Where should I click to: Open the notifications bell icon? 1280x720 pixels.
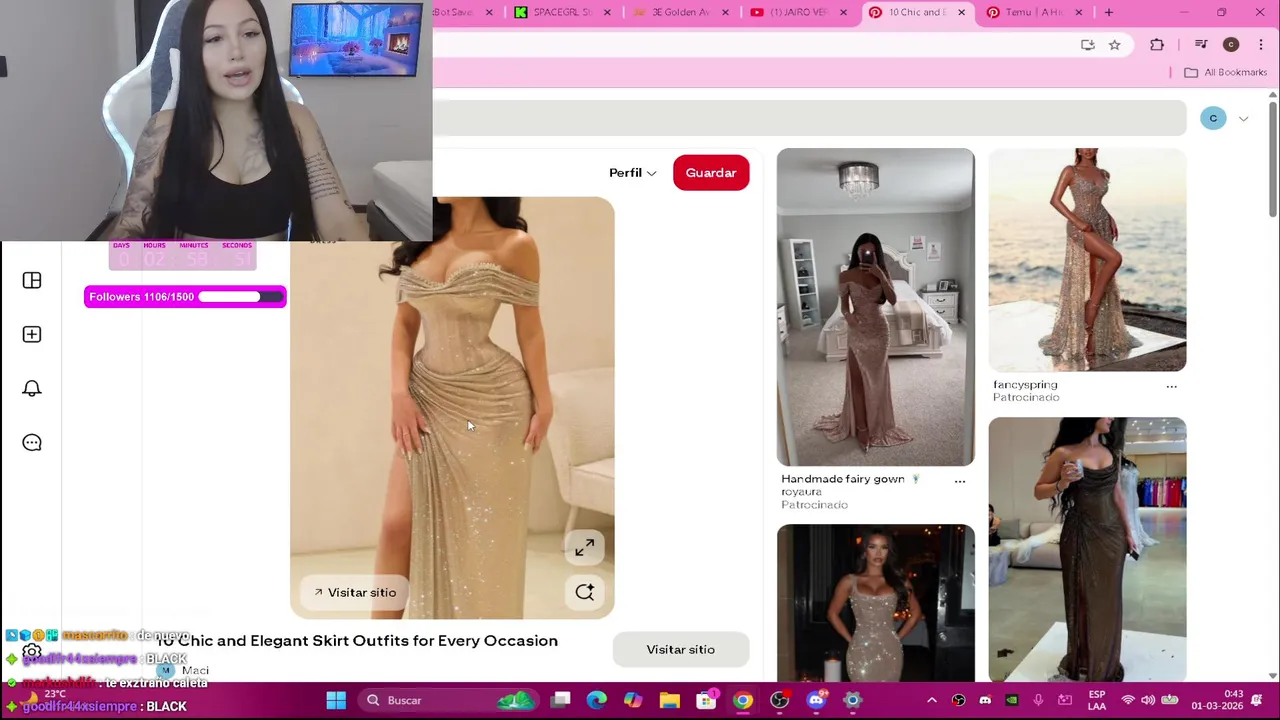coord(32,388)
